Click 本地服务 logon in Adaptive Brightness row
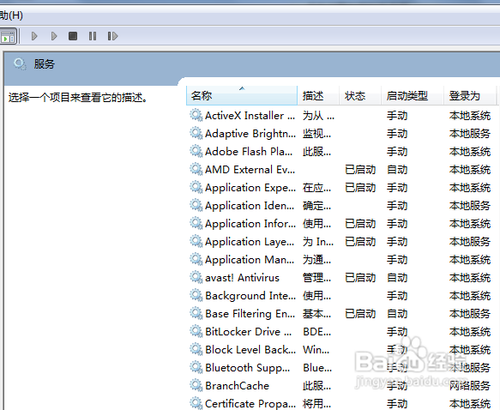This screenshot has width=500, height=410. pos(470,134)
